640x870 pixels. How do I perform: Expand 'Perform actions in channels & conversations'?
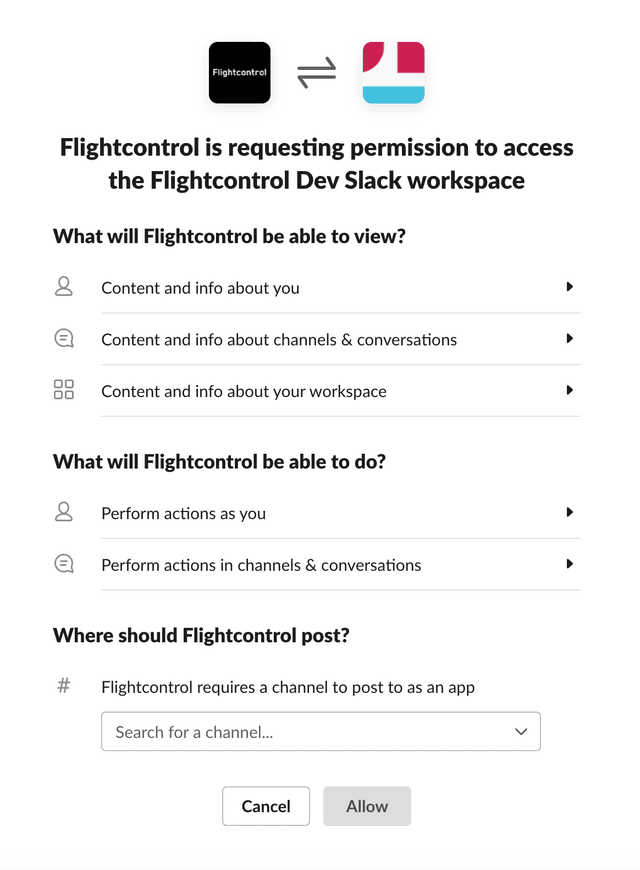click(571, 563)
